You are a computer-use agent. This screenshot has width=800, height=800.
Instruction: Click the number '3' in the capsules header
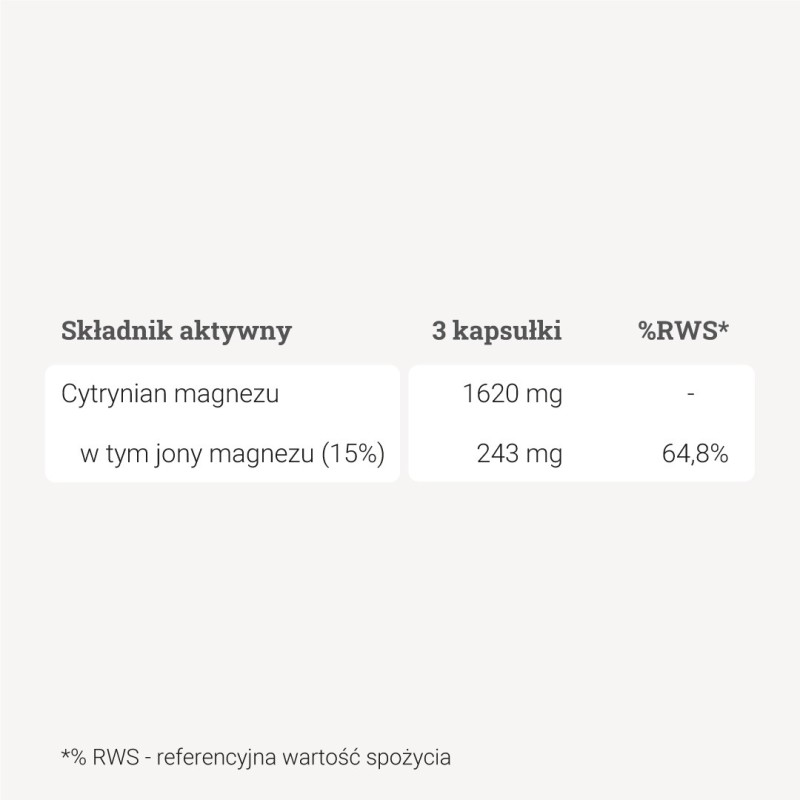(x=439, y=332)
